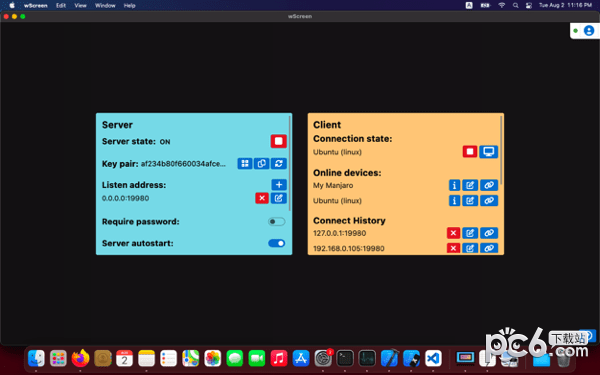Copy the key pair to clipboard

[262, 163]
